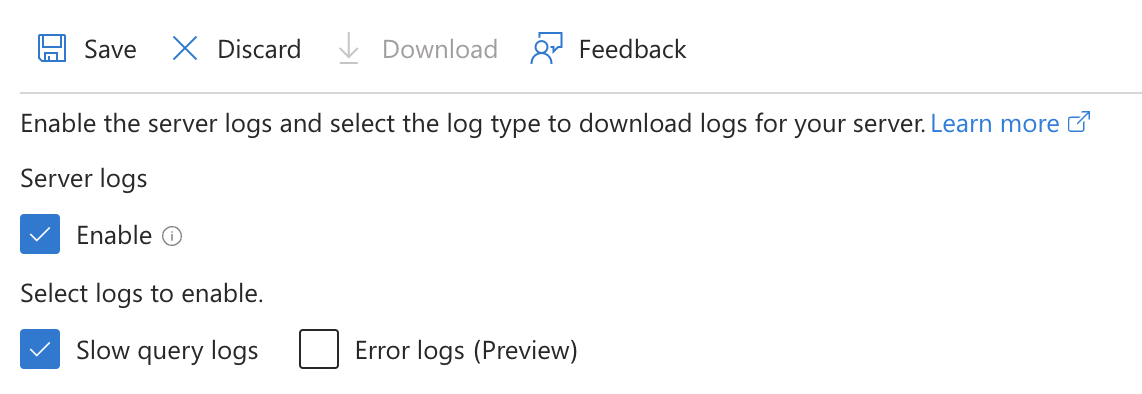Click the Enable label text
The width and height of the screenshot is (1142, 394).
click(114, 236)
